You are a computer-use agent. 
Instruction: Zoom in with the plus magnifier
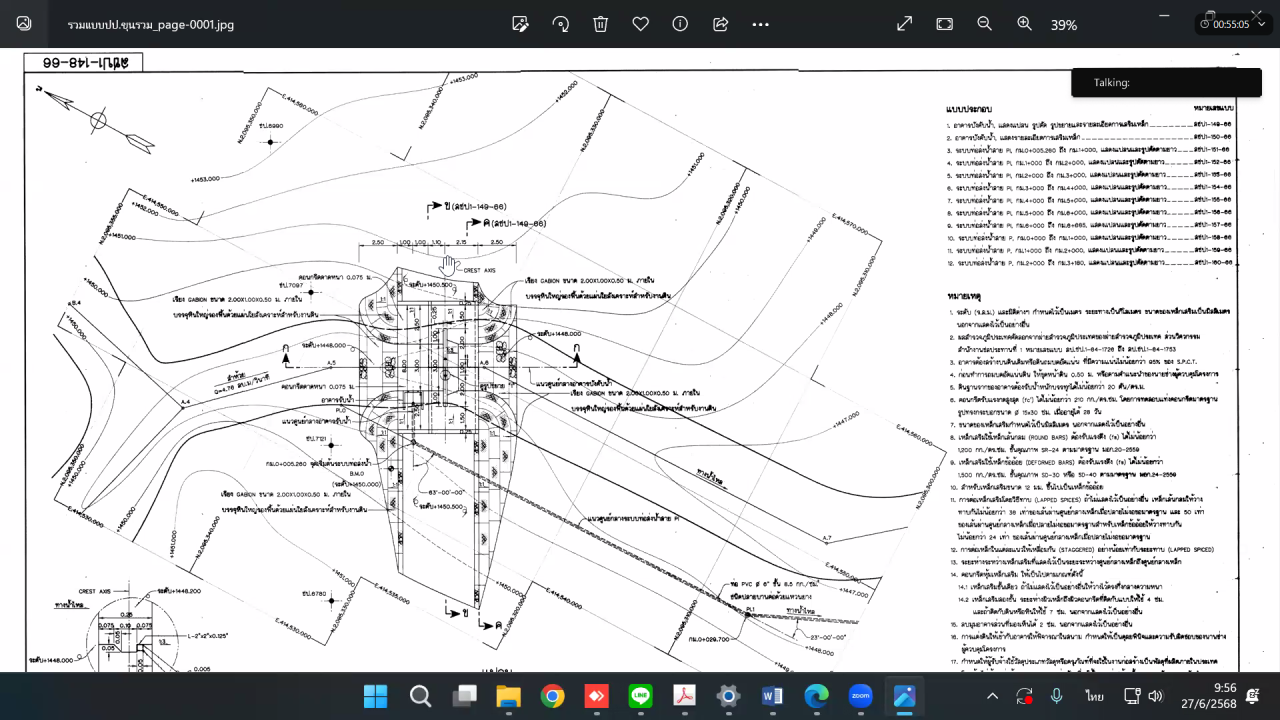pyautogui.click(x=1024, y=24)
